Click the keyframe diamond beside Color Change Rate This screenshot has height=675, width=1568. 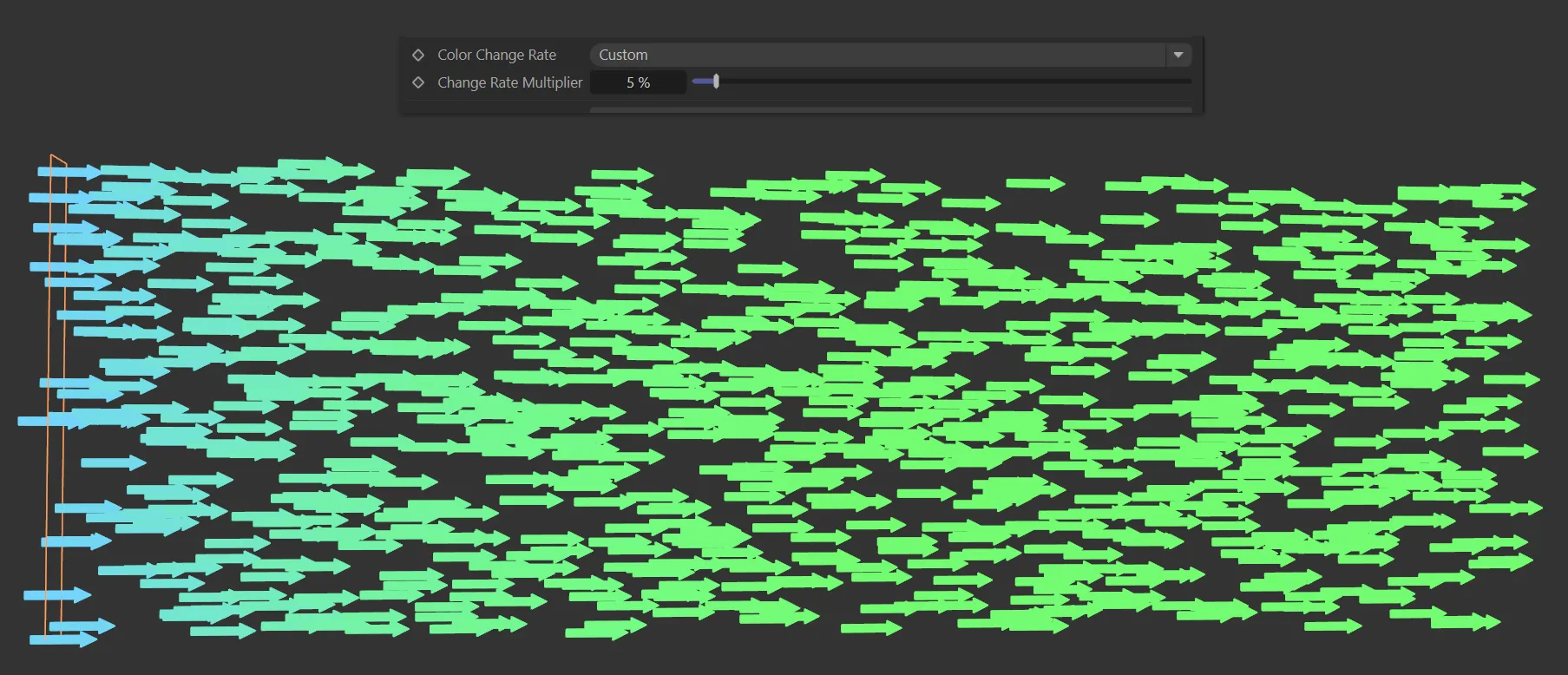click(x=418, y=55)
